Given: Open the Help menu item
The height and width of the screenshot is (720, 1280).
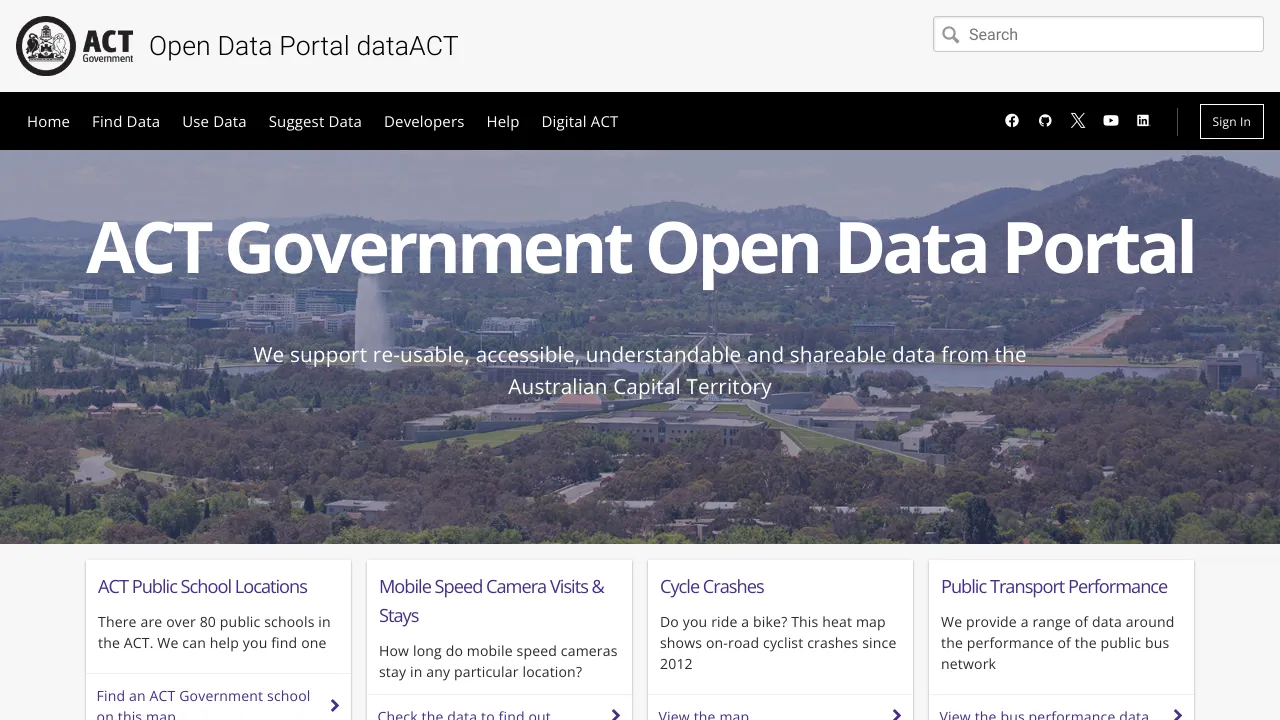Looking at the screenshot, I should pos(503,122).
